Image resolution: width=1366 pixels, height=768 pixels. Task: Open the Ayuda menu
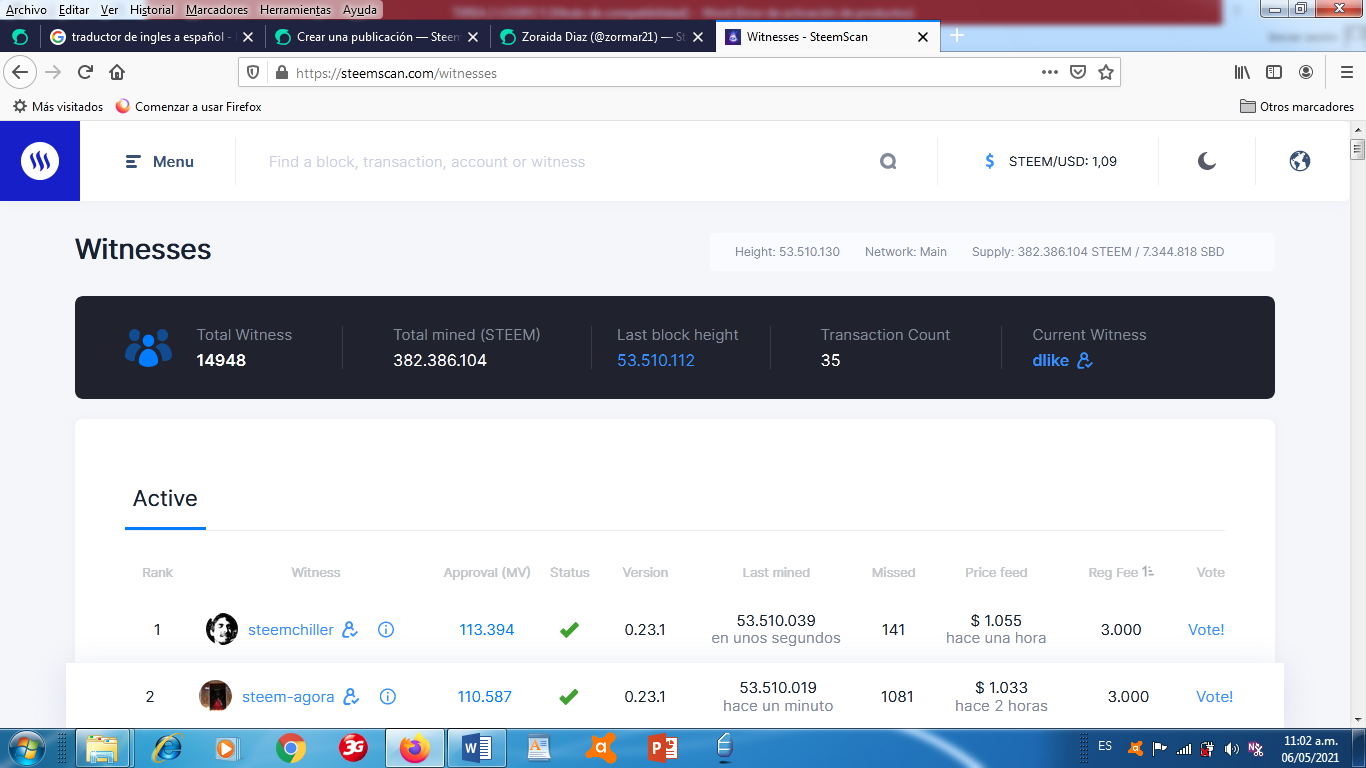point(359,10)
